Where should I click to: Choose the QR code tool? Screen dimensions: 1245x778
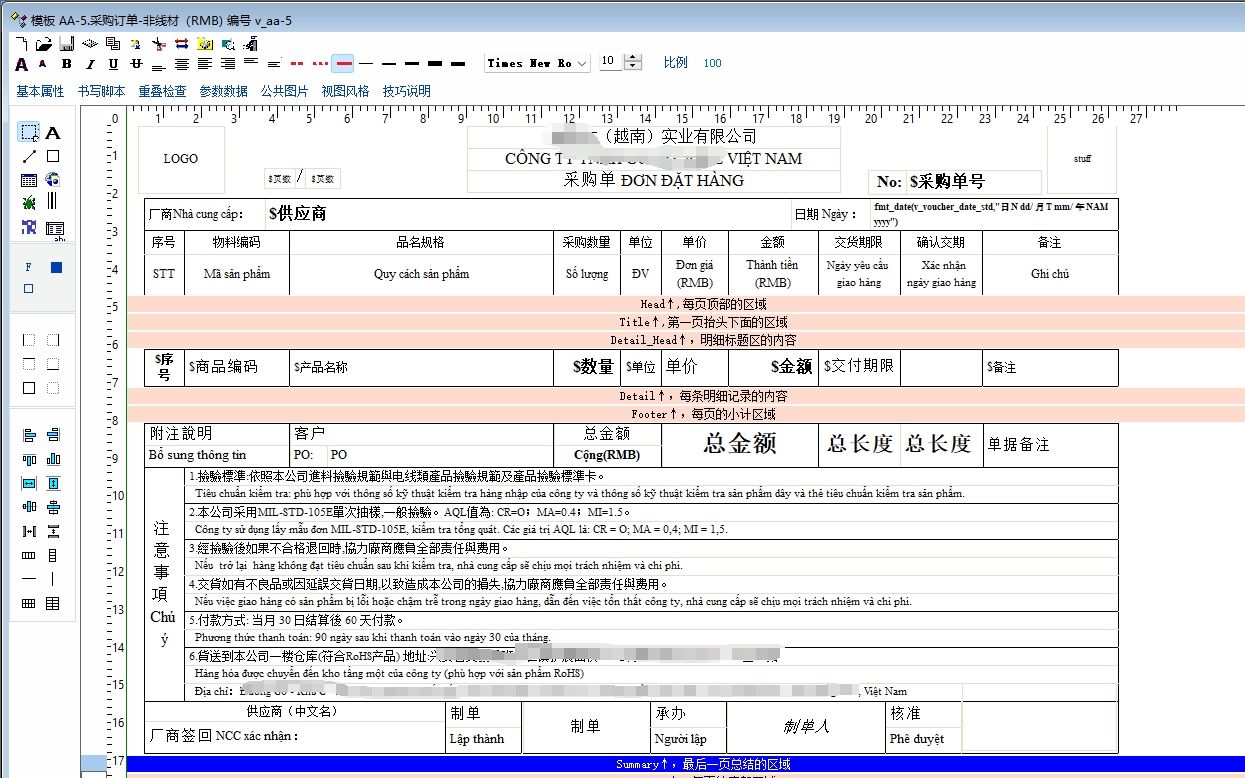point(29,228)
